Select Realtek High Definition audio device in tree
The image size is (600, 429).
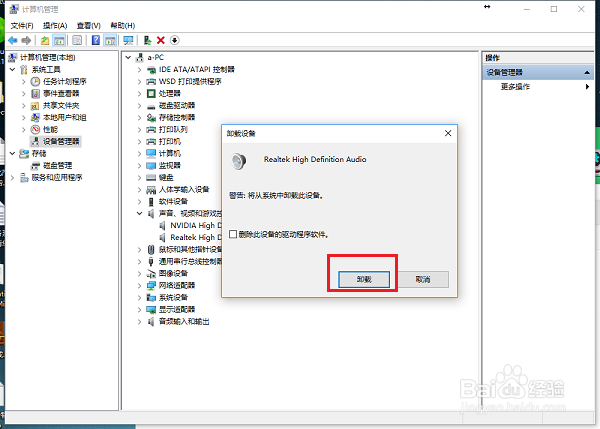tap(196, 238)
